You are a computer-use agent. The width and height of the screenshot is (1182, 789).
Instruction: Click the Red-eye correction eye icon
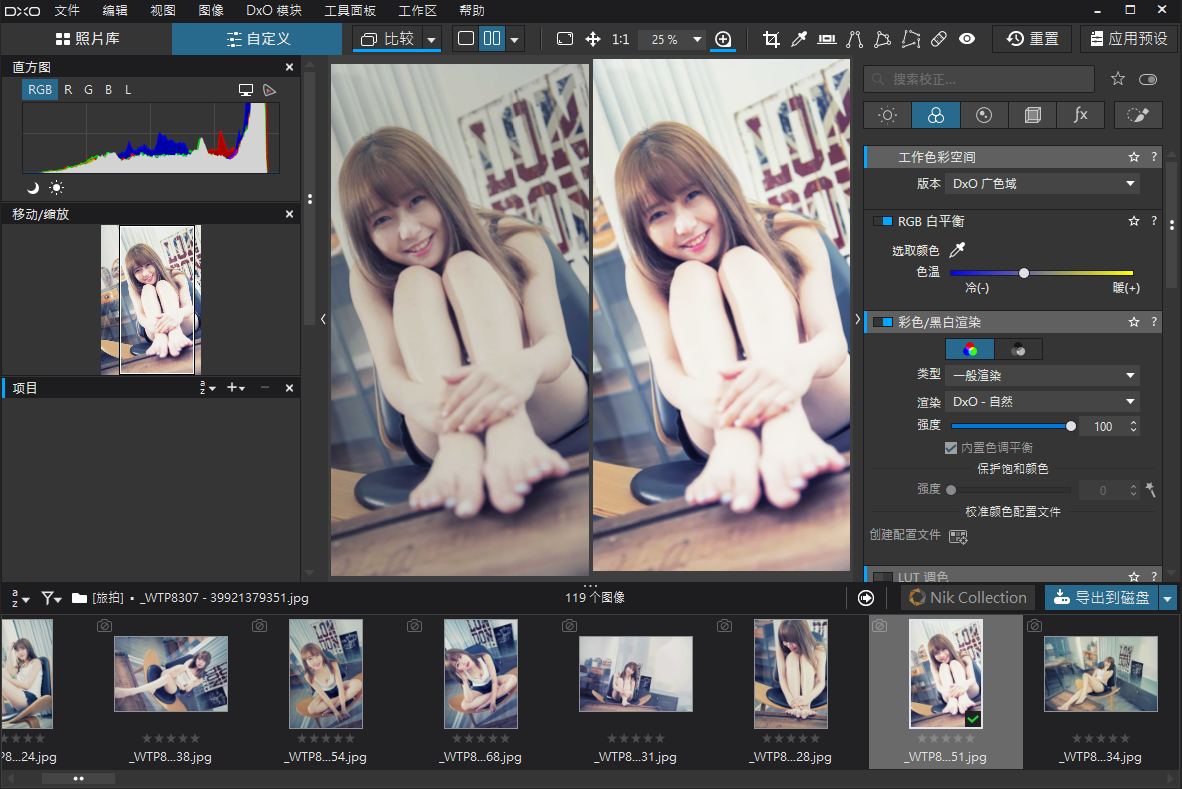point(967,39)
